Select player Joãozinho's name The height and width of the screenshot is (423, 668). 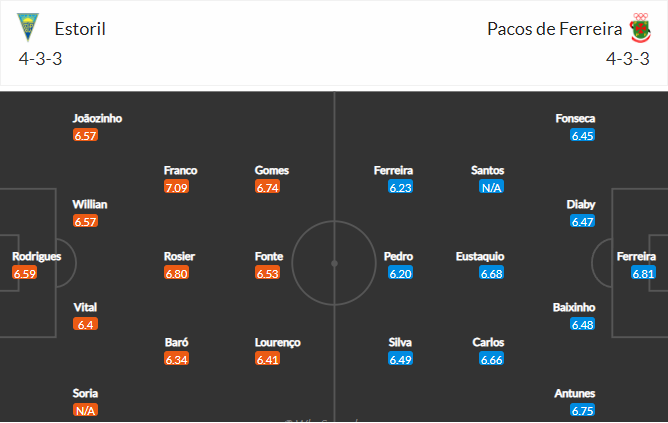(x=97, y=118)
